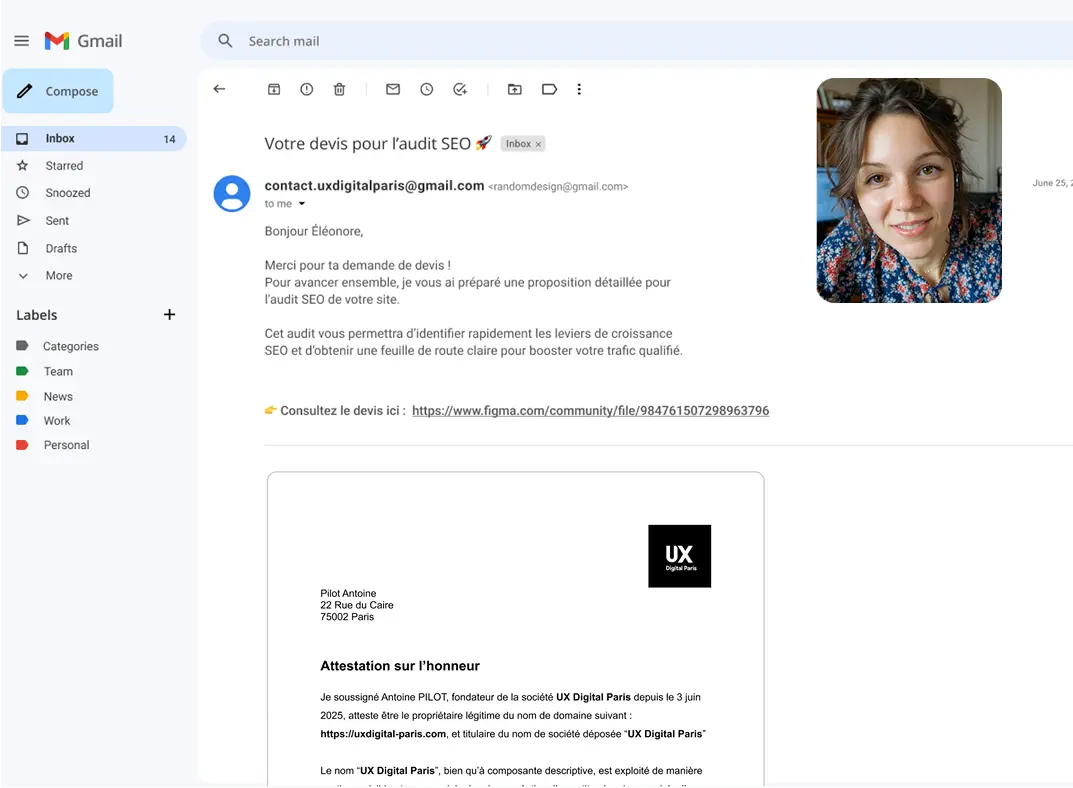Delete the email with the trash icon
The height and width of the screenshot is (788, 1073).
(339, 89)
